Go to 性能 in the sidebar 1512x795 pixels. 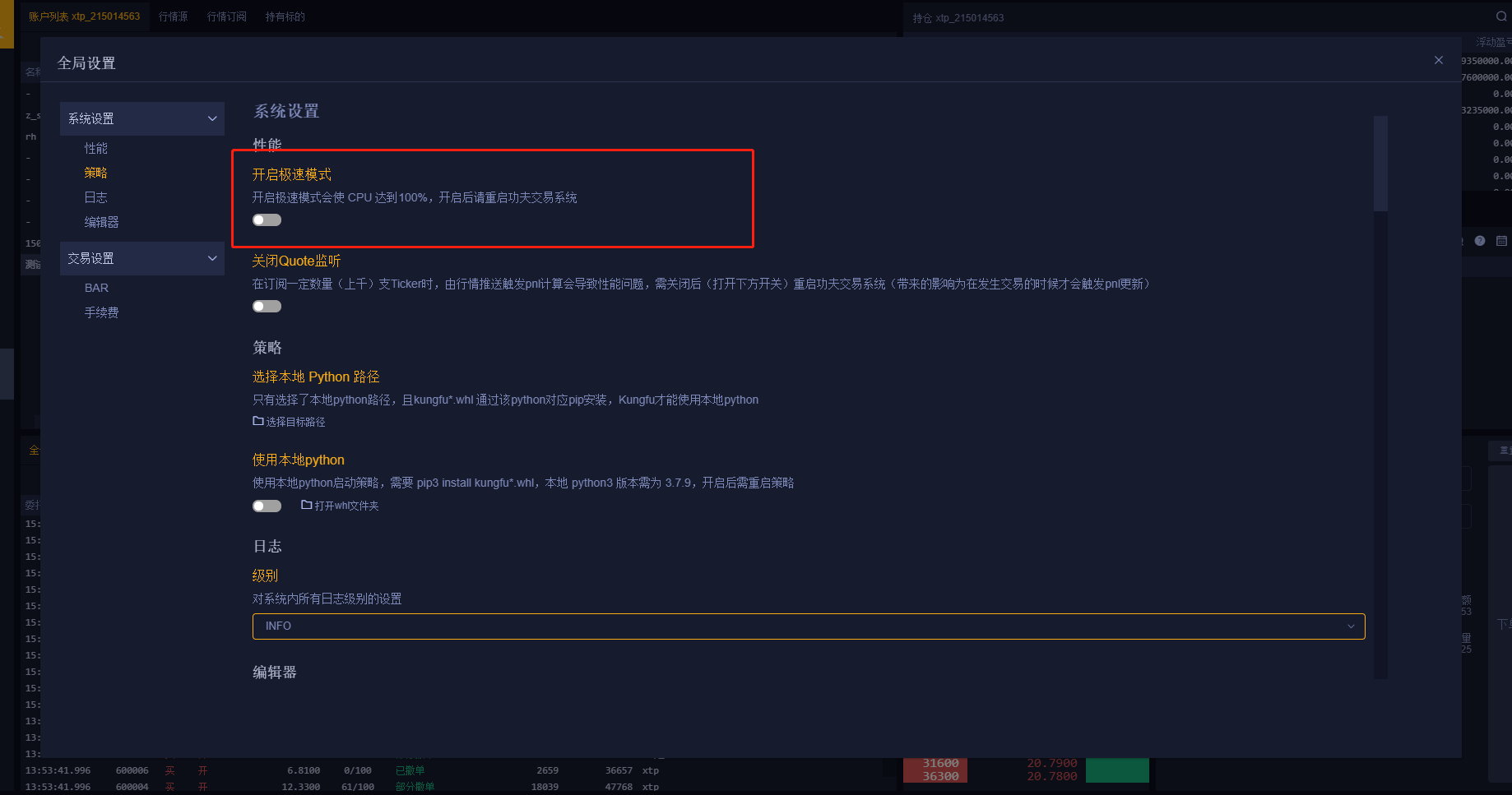click(95, 148)
